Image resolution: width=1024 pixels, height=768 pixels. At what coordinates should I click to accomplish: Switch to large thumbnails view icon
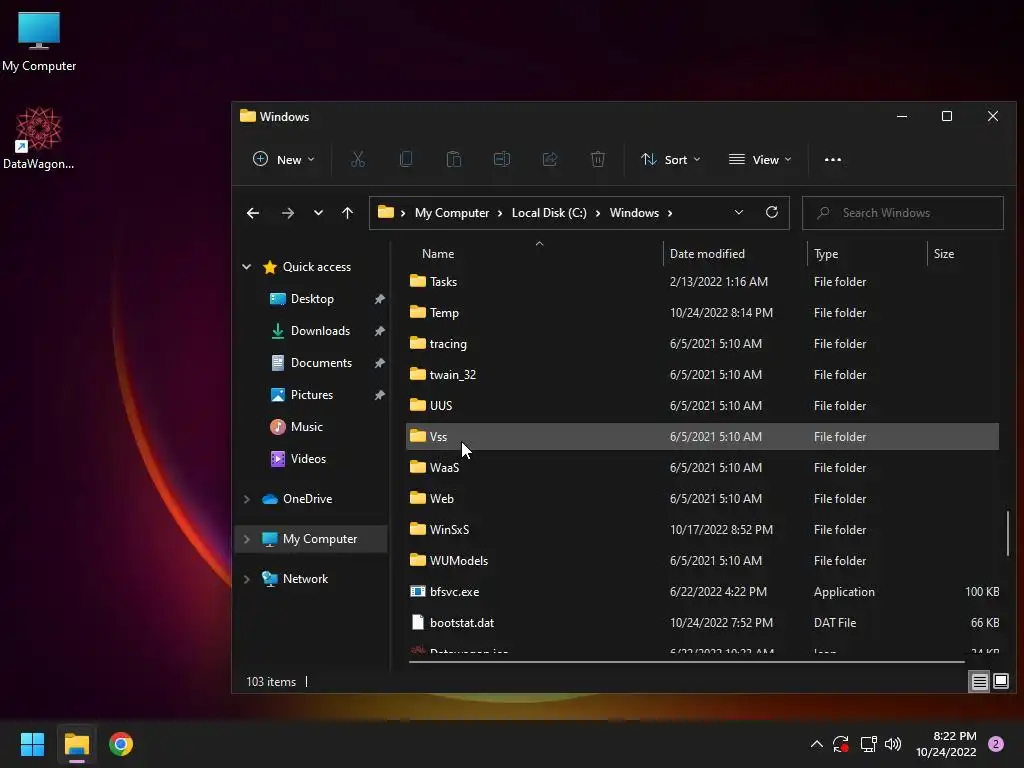click(x=1001, y=682)
